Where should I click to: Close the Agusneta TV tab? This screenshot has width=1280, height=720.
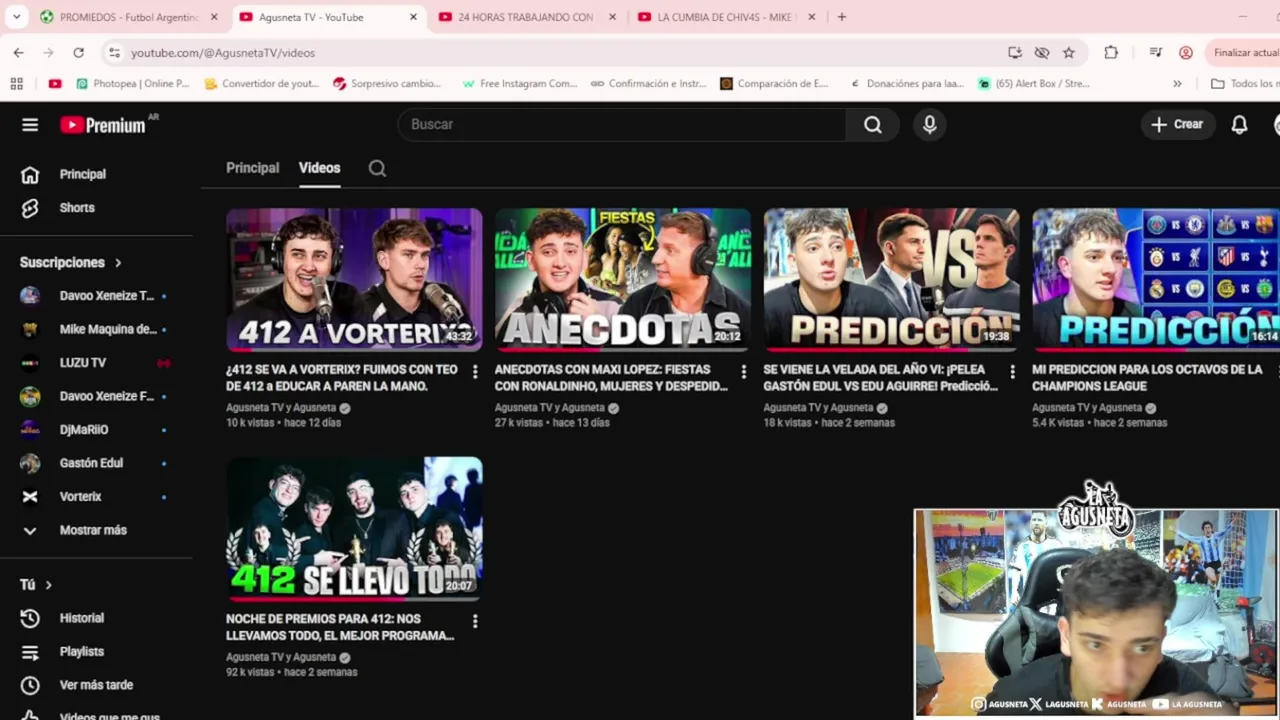click(413, 17)
